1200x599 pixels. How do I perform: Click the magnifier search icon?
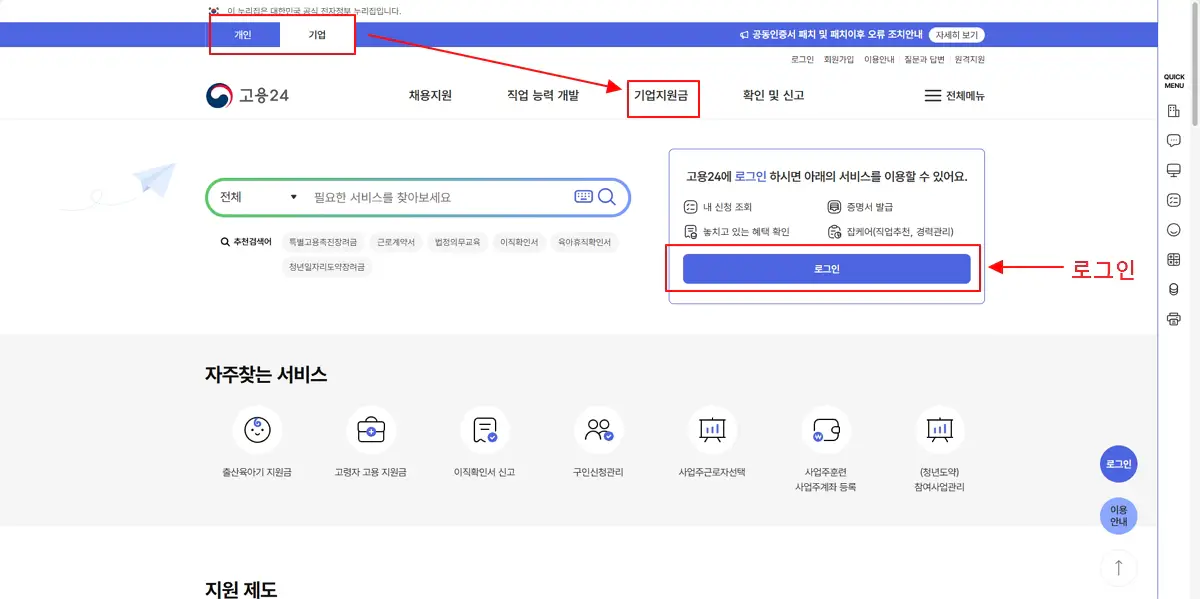click(x=607, y=197)
